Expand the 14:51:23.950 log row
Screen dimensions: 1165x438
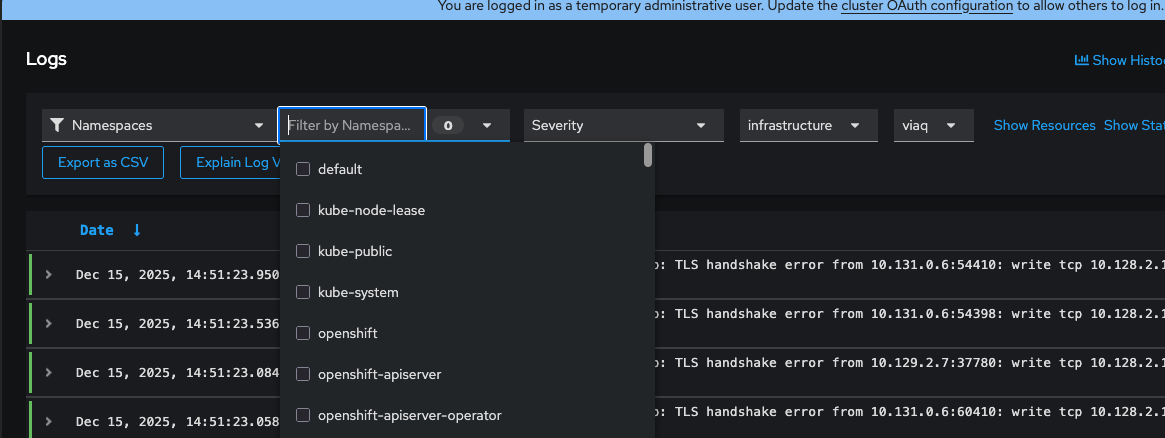pyautogui.click(x=48, y=275)
